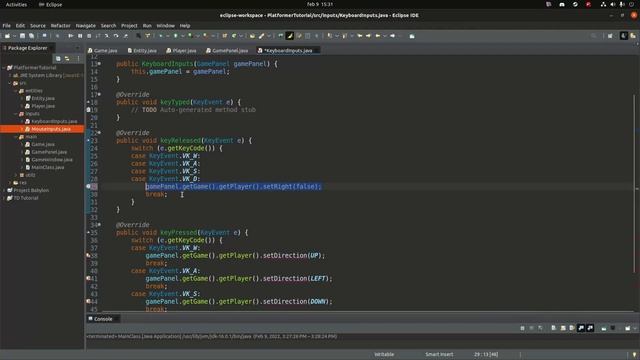This screenshot has height=360, width=640.
Task: Click the Forward navigation arrow in the toolbar
Action: pyautogui.click(x=393, y=36)
